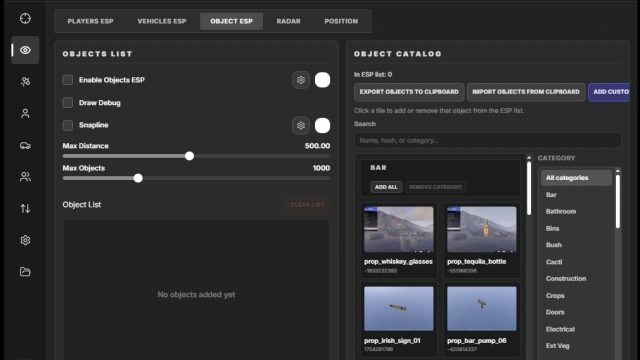Click Add All in Bar category
The image size is (640, 360).
click(386, 187)
